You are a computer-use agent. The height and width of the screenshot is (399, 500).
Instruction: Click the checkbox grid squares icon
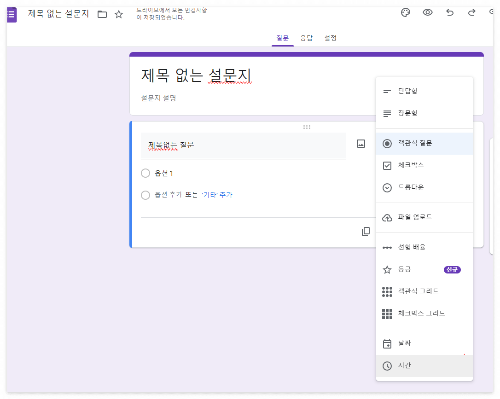(387, 314)
